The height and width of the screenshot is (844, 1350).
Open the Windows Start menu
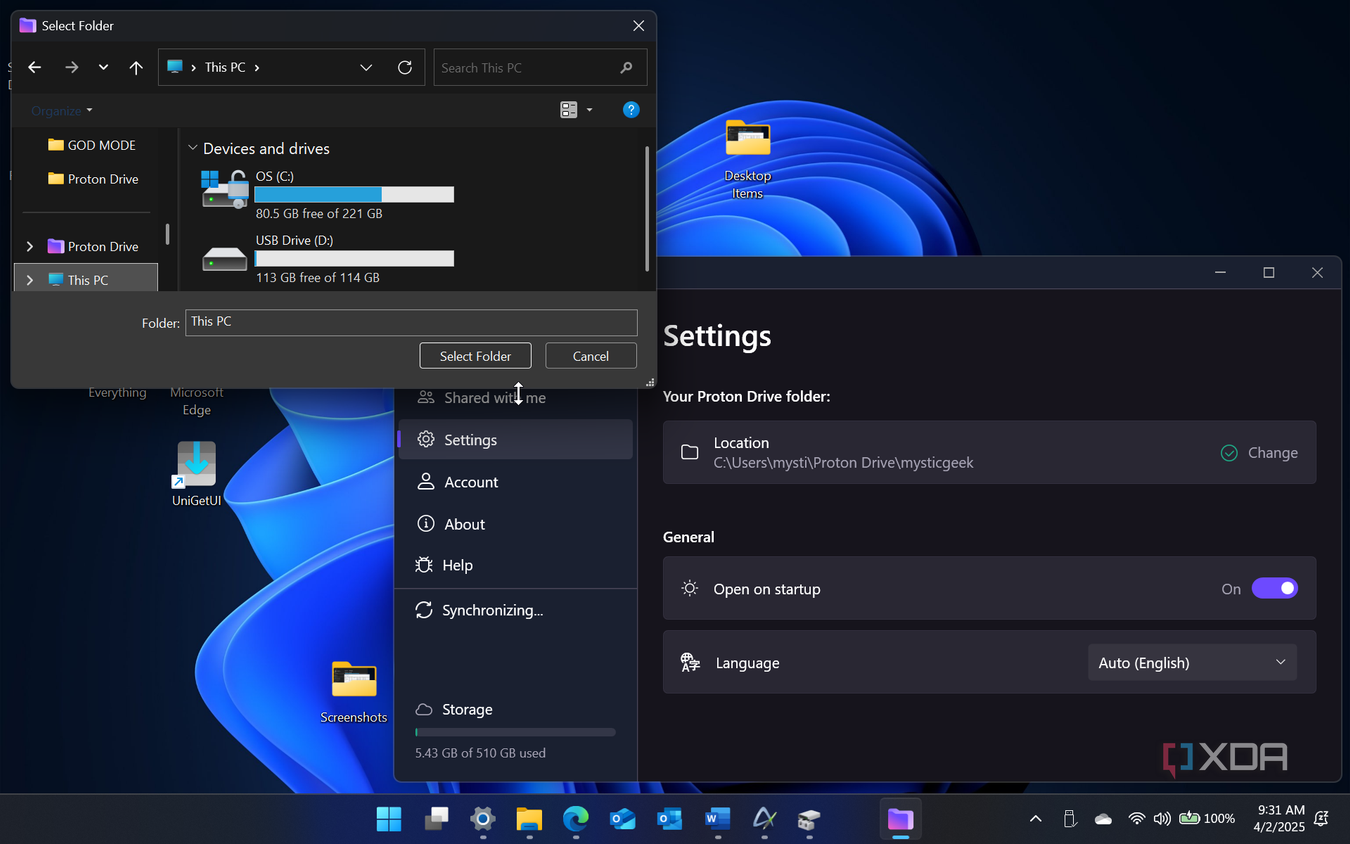click(x=389, y=819)
